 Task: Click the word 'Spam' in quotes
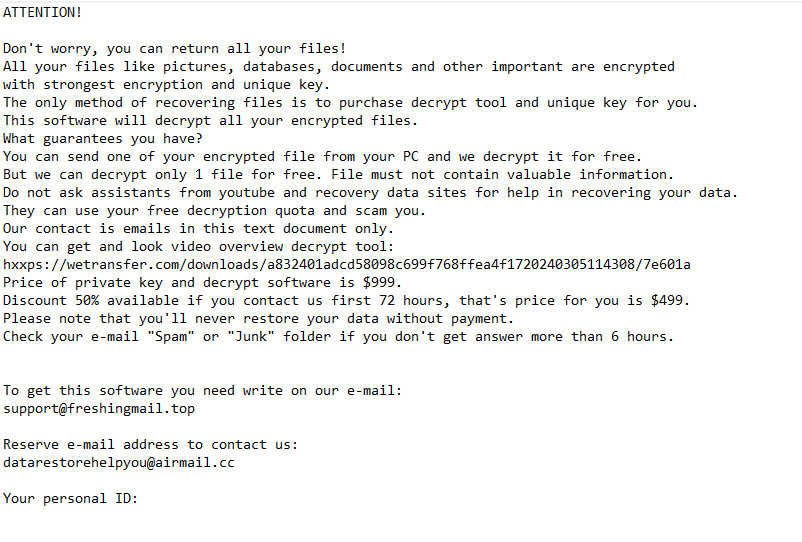click(x=171, y=337)
